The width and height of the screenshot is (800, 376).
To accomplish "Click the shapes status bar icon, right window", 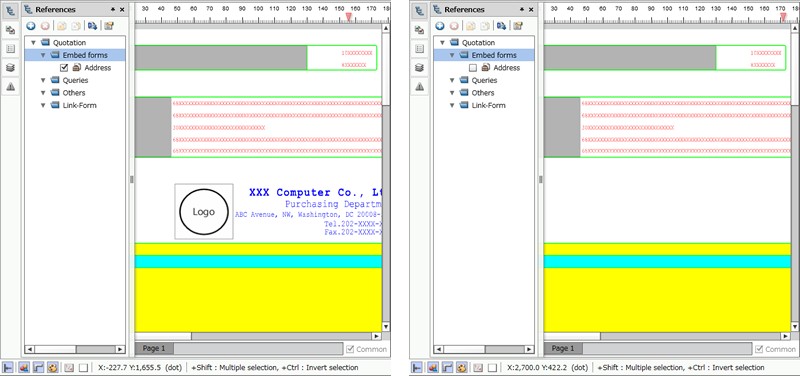I will coord(433,367).
